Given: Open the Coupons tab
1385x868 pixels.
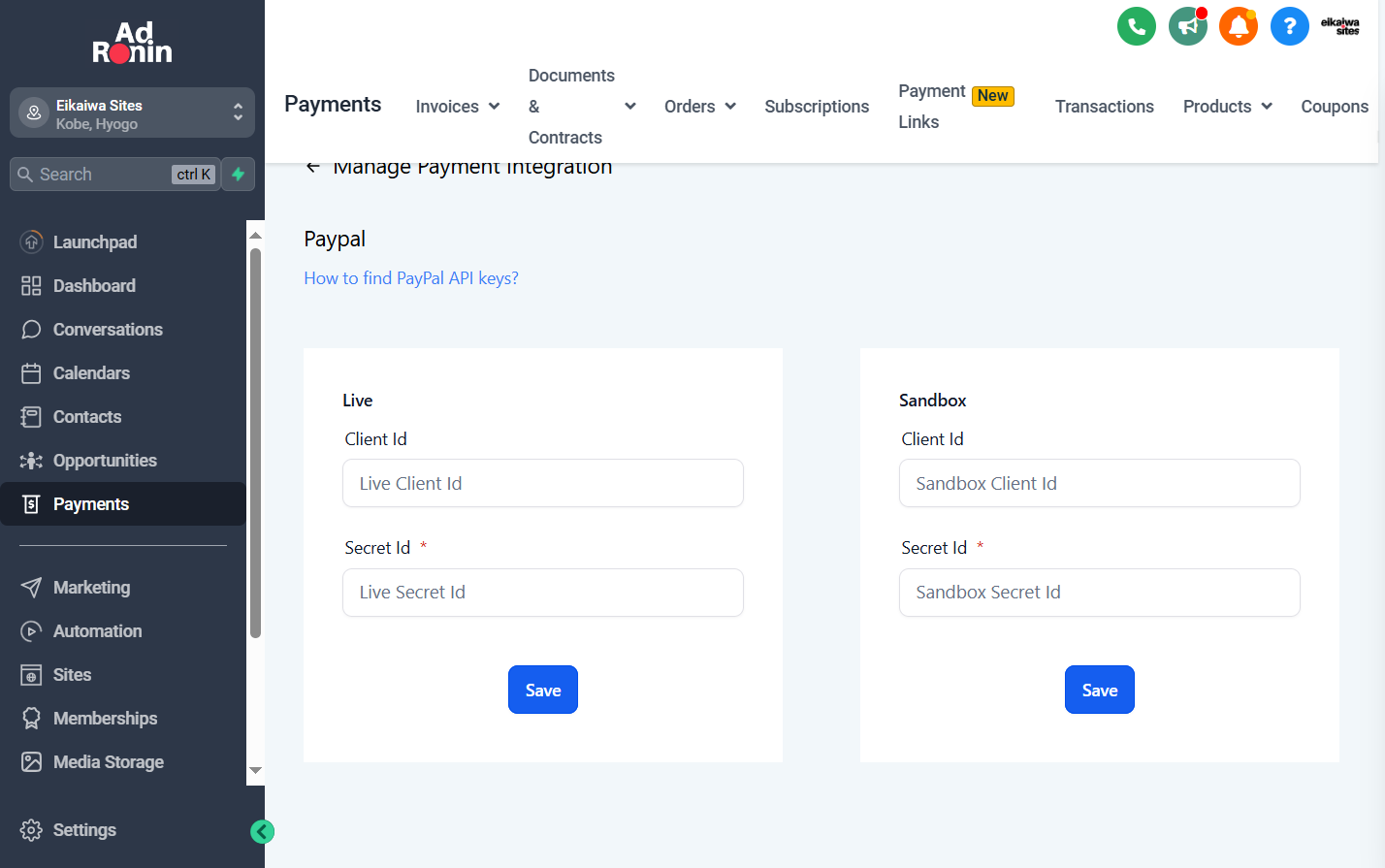Looking at the screenshot, I should pos(1335,107).
